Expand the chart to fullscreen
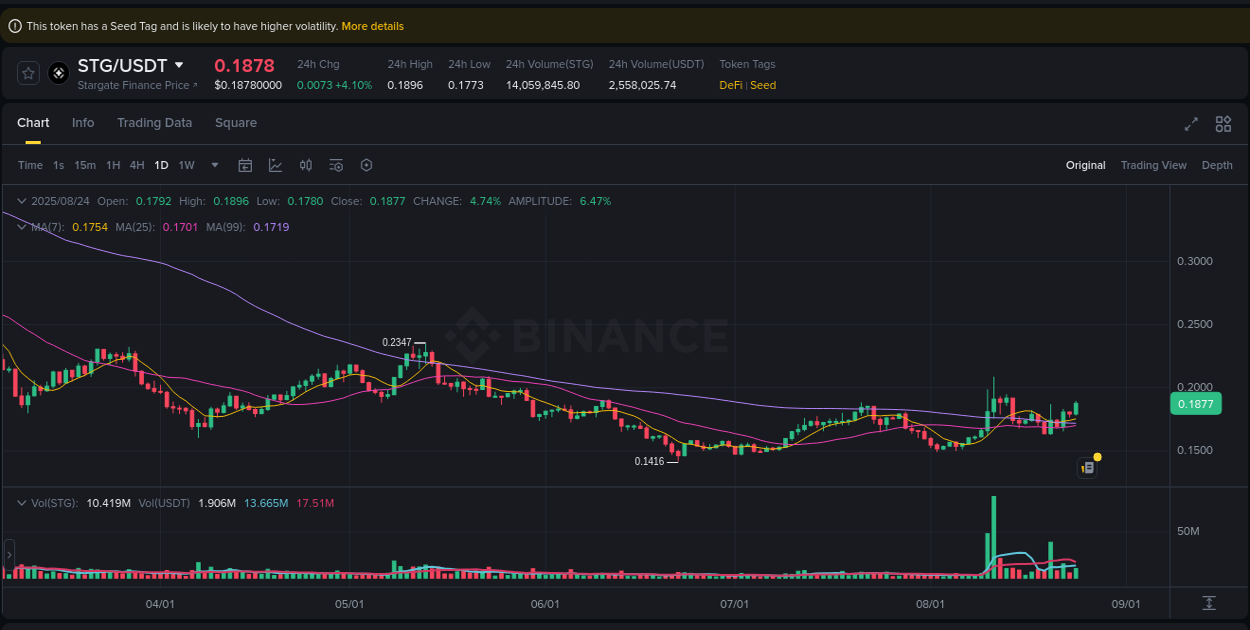The height and width of the screenshot is (630, 1250). (x=1190, y=124)
